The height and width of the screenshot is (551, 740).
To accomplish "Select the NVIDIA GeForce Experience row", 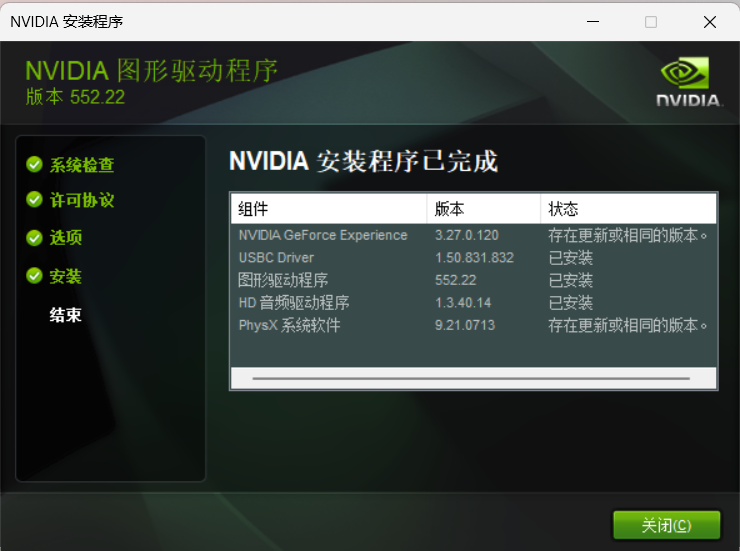I will [x=473, y=235].
